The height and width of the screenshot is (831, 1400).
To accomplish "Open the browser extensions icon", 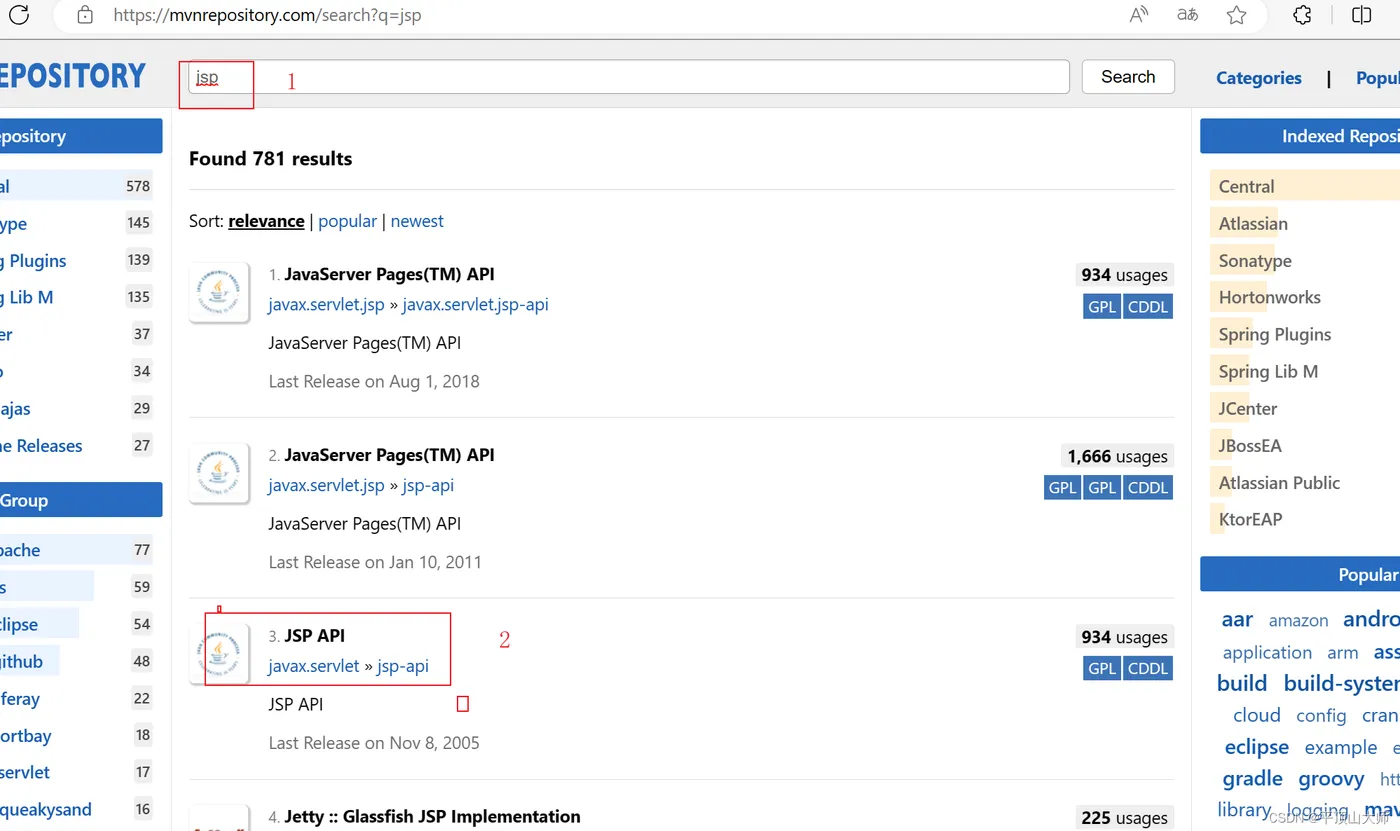I will 1302,15.
